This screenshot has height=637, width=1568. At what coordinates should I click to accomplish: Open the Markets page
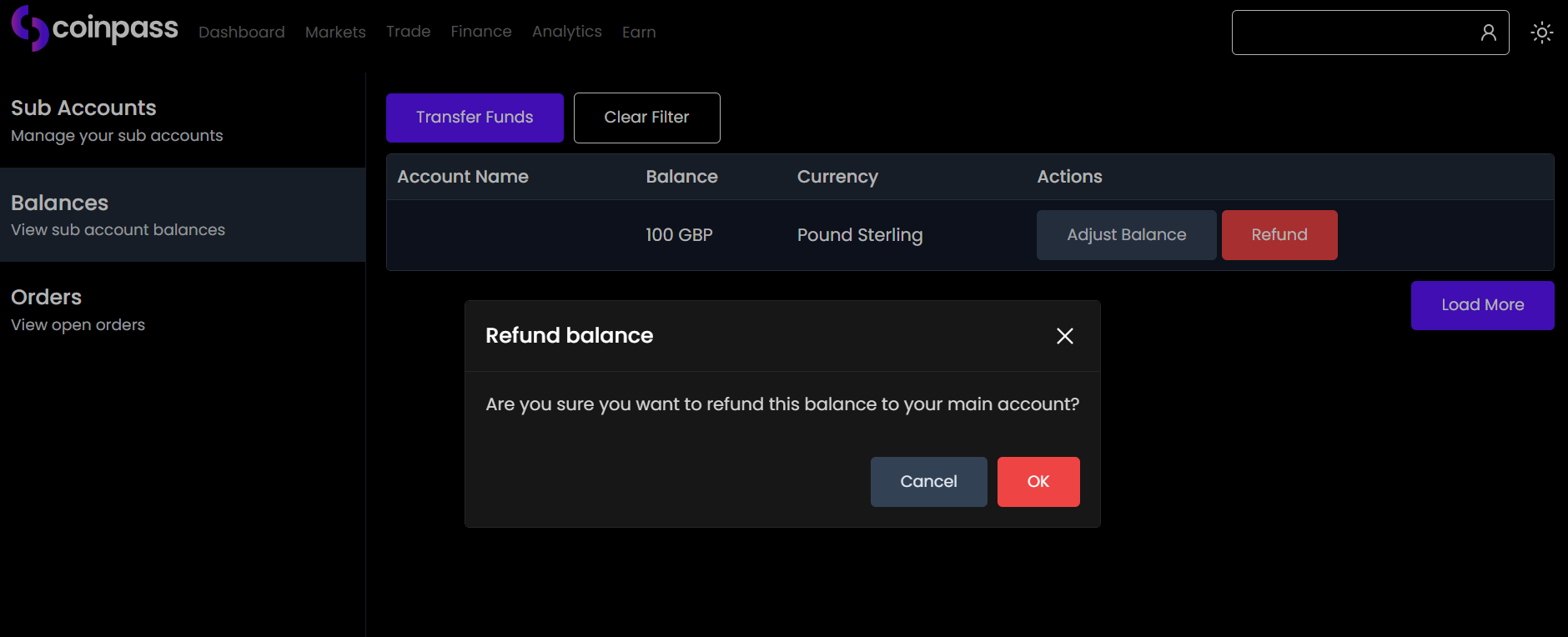click(x=335, y=32)
